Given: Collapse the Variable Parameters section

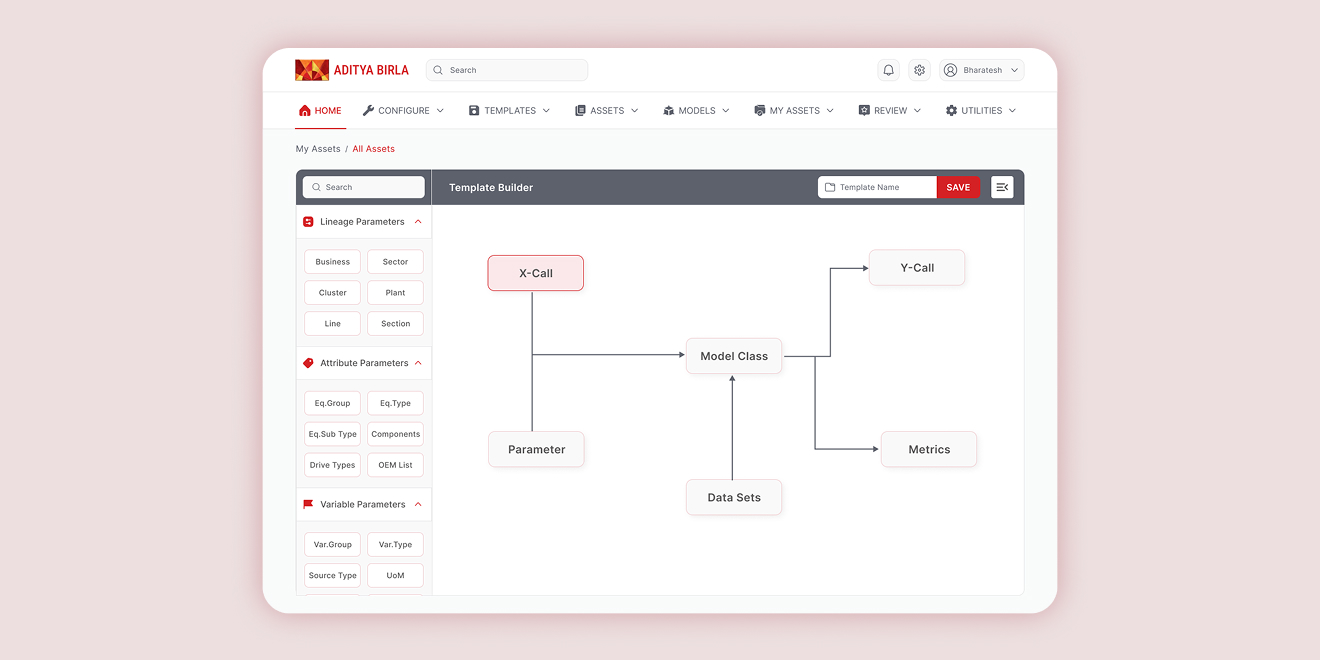Looking at the screenshot, I should (418, 504).
